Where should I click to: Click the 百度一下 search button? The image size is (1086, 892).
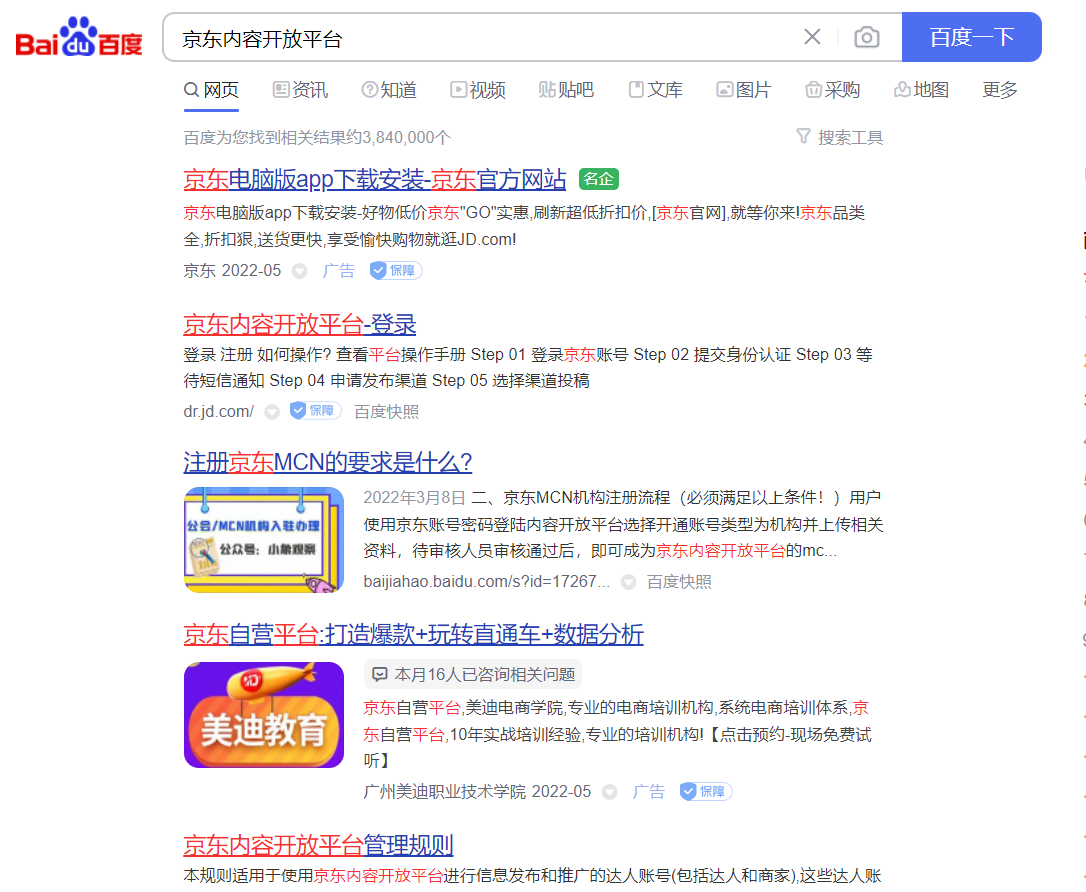click(971, 37)
